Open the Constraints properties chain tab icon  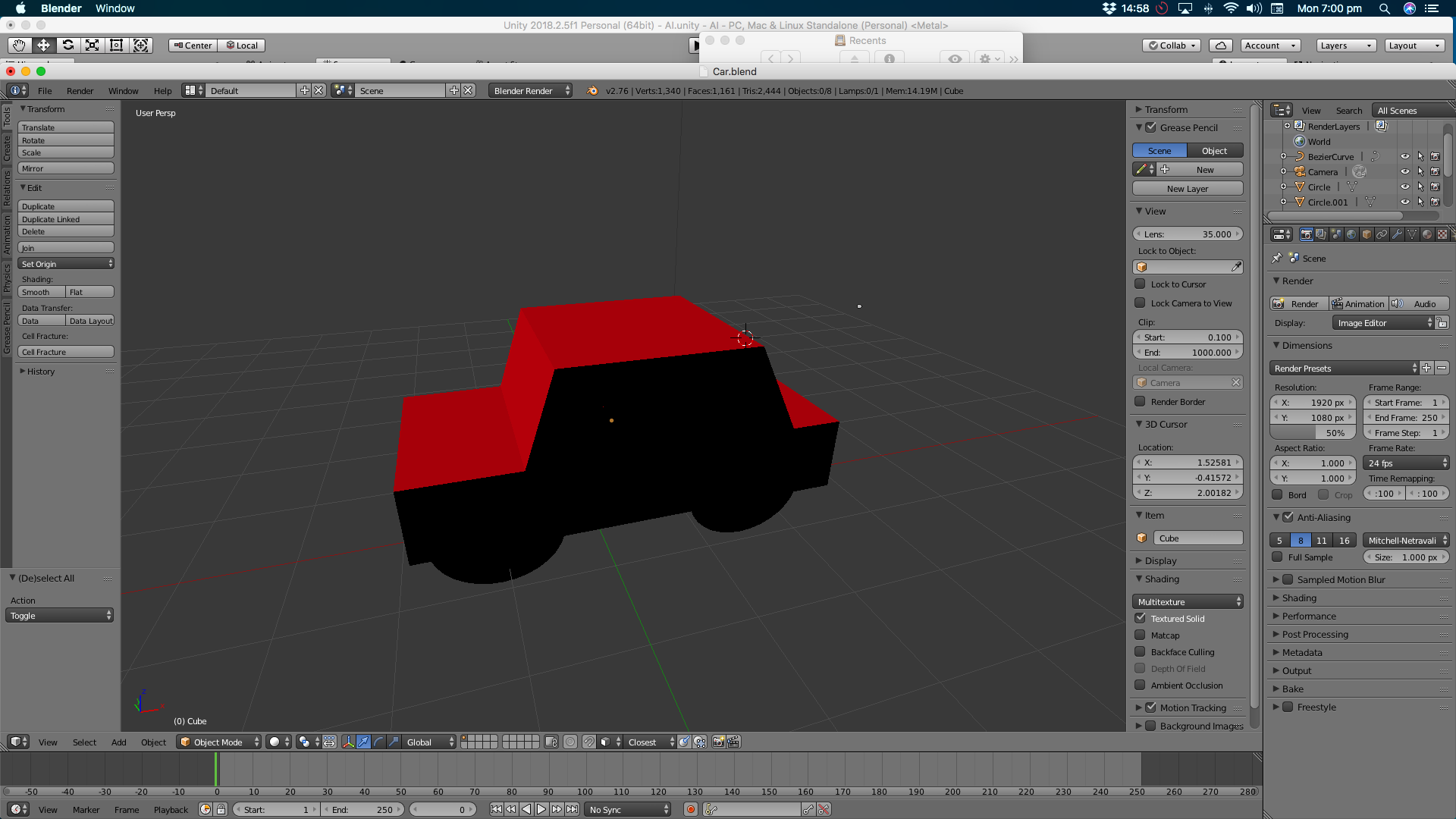pos(1382,234)
